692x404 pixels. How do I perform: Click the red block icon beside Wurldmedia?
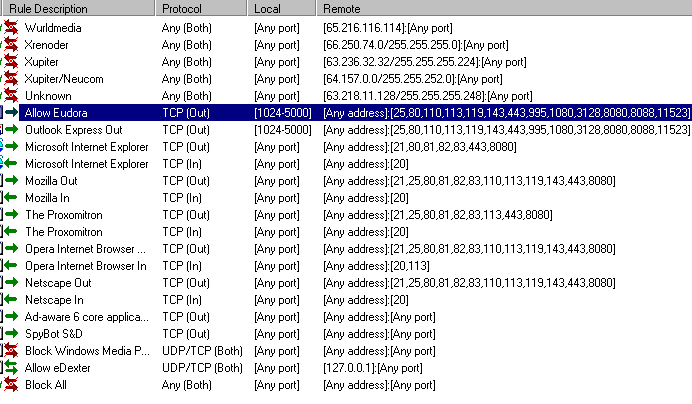(x=11, y=28)
